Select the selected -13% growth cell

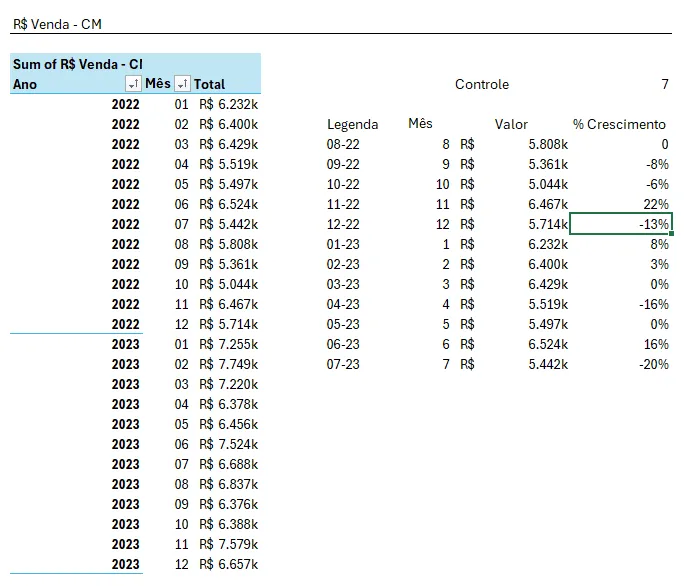tap(620, 224)
